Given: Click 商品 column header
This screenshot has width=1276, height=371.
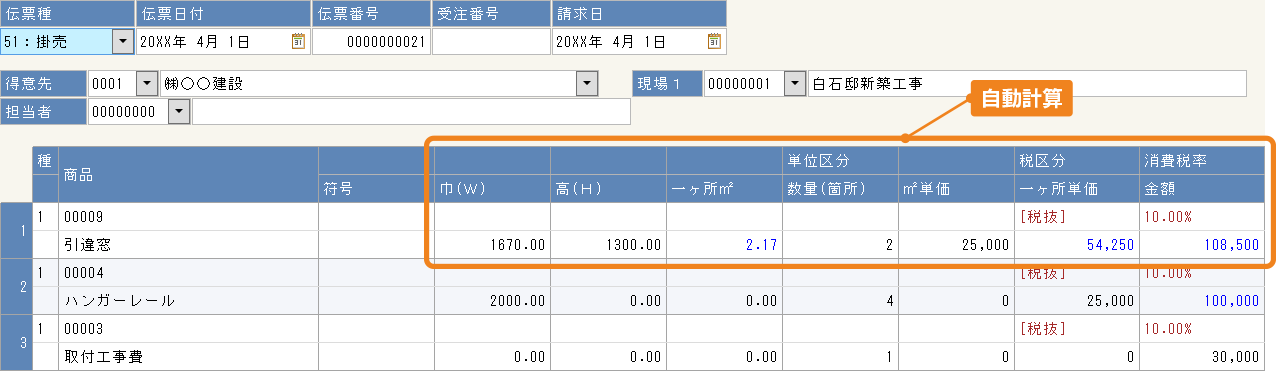Looking at the screenshot, I should tap(188, 174).
